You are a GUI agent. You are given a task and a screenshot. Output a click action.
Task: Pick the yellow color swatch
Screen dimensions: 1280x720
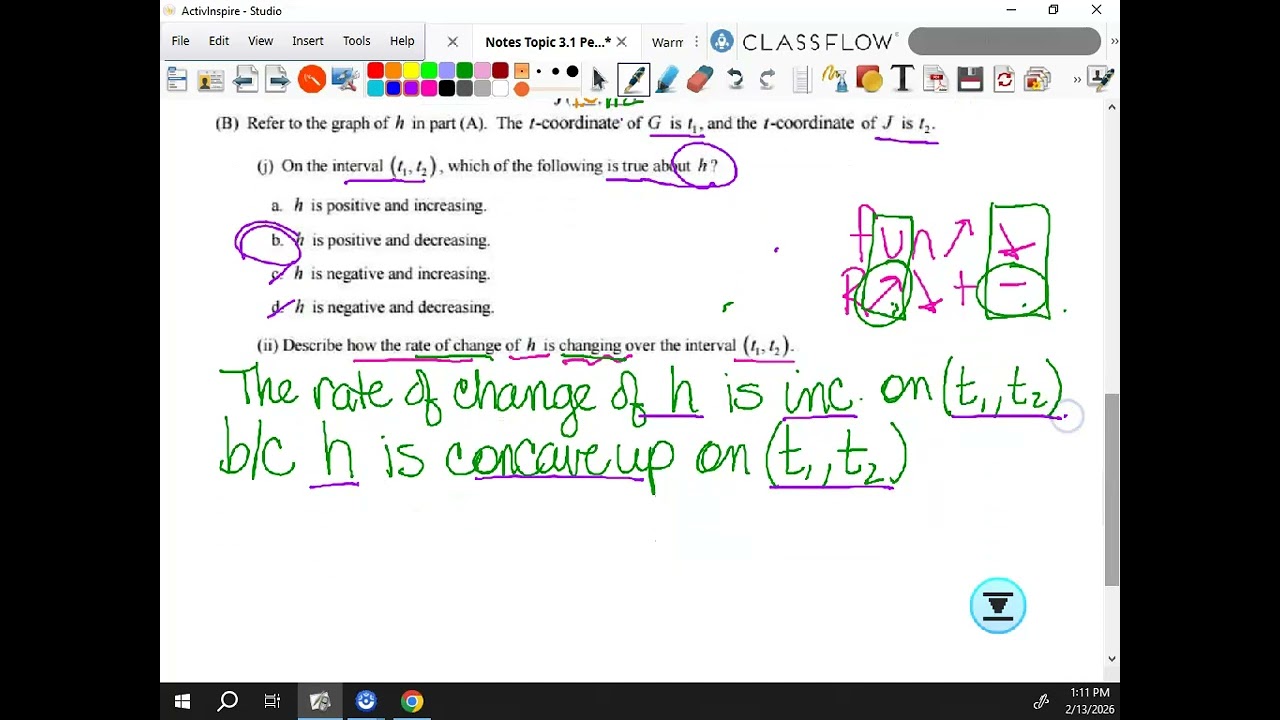(411, 71)
